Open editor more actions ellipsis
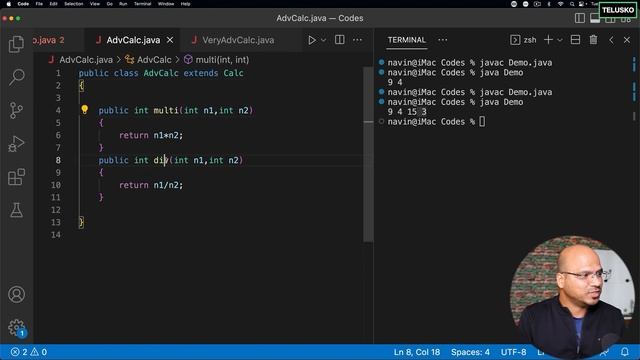Screen dimensions: 640x360 tap(358, 40)
